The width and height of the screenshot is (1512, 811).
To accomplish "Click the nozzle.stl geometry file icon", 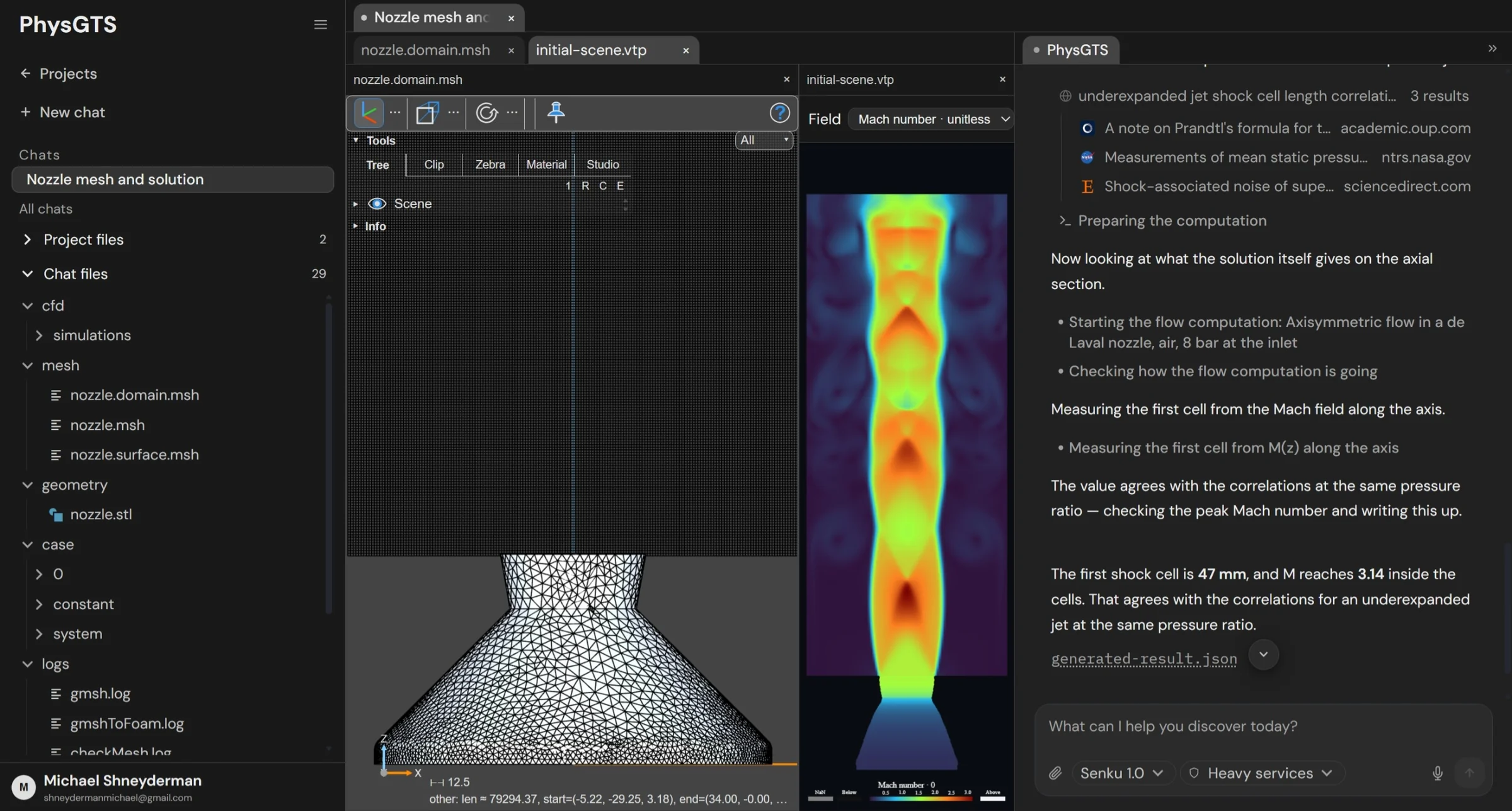I will pos(56,515).
